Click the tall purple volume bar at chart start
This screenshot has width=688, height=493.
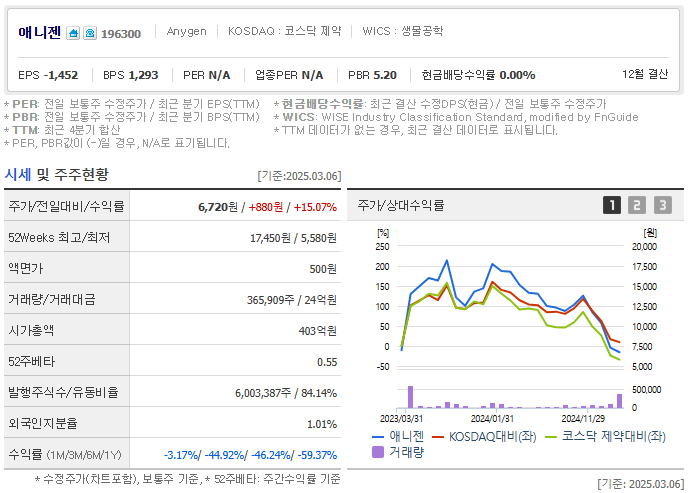click(411, 397)
